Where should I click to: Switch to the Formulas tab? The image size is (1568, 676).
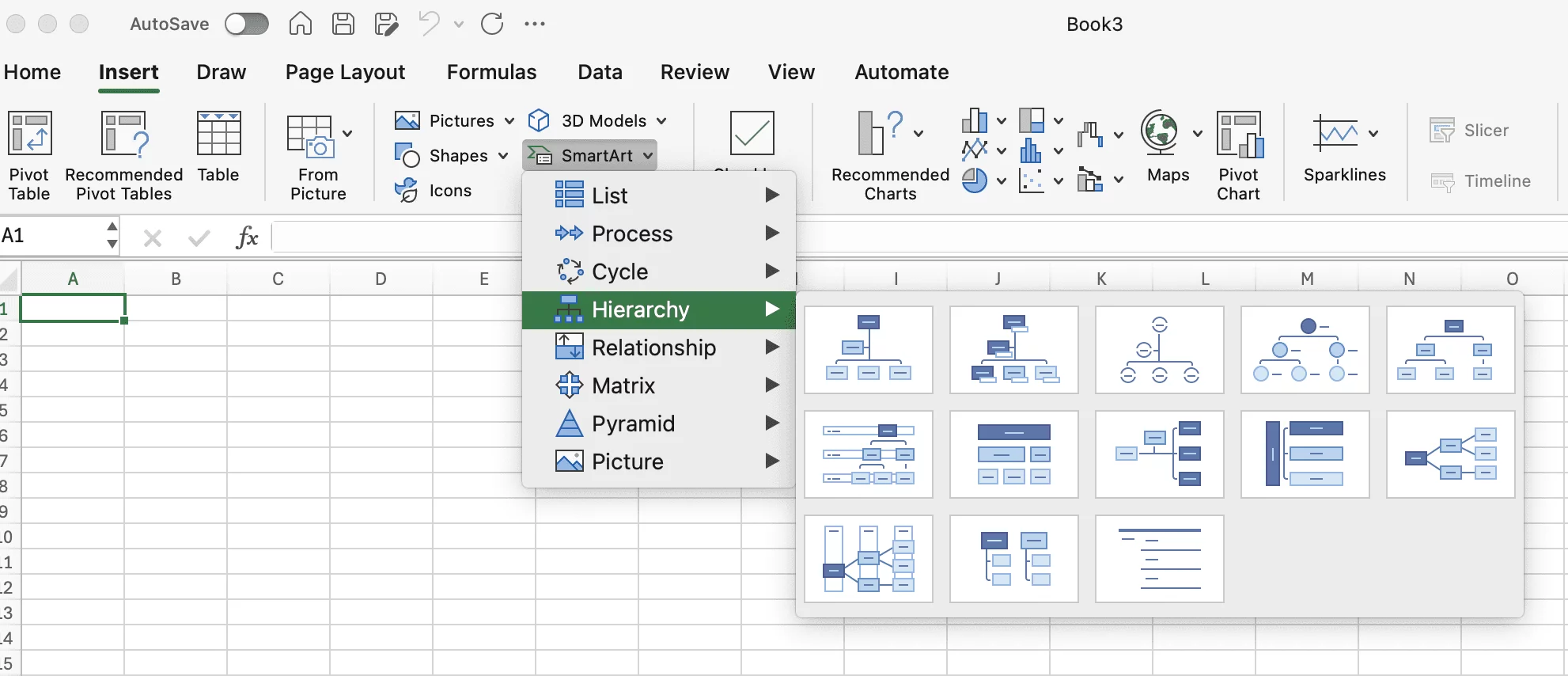click(491, 72)
